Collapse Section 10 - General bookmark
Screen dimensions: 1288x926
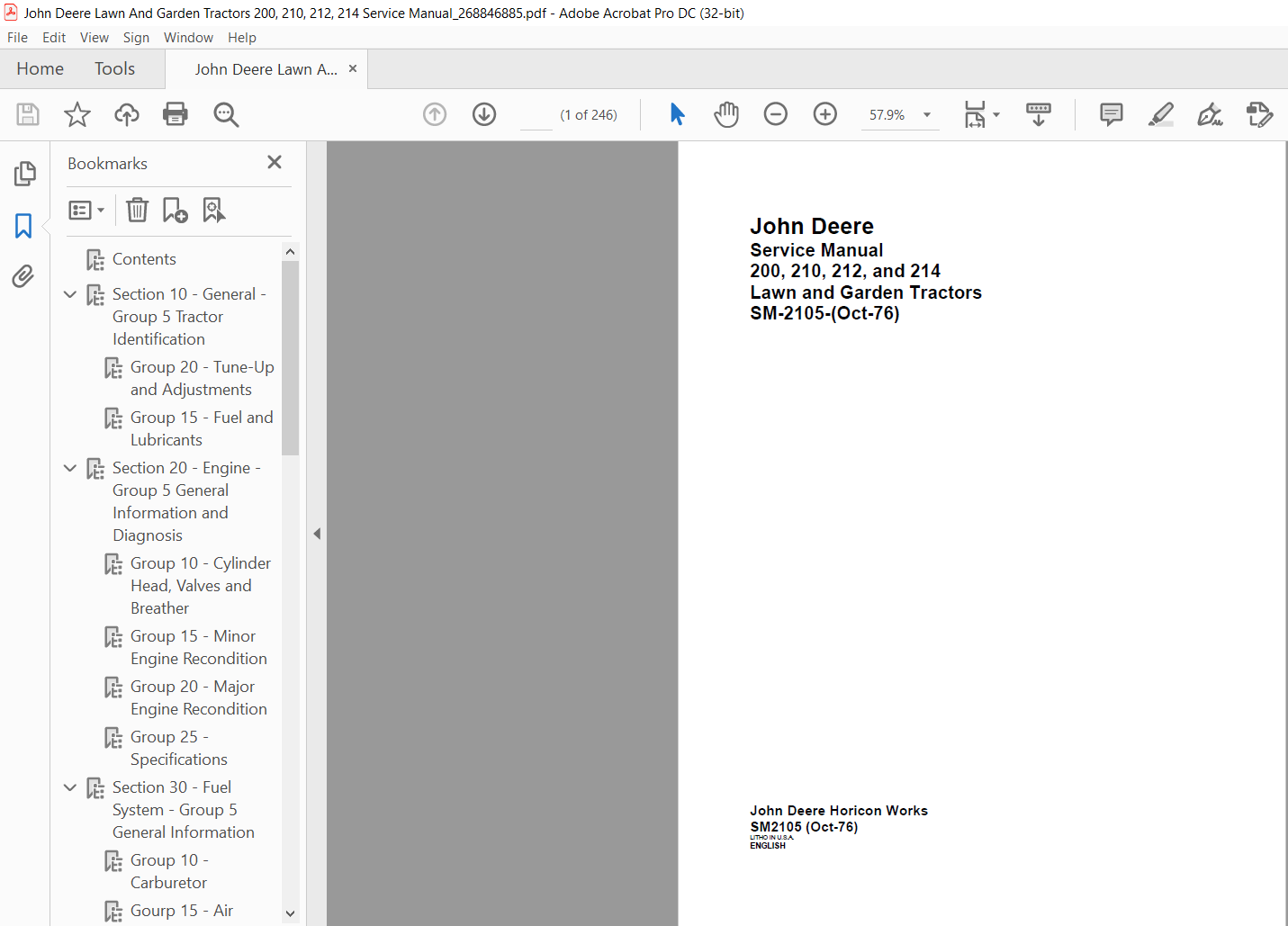70,294
